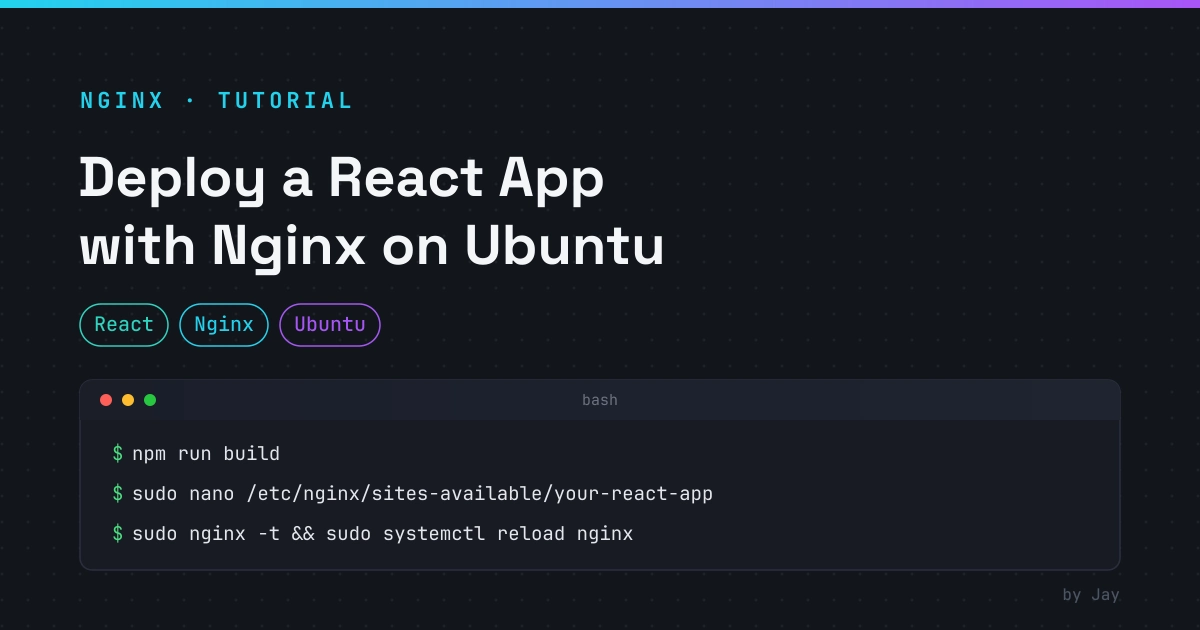
Task: Click the 'NGINX · TUTORIAL' category label
Action: (216, 101)
